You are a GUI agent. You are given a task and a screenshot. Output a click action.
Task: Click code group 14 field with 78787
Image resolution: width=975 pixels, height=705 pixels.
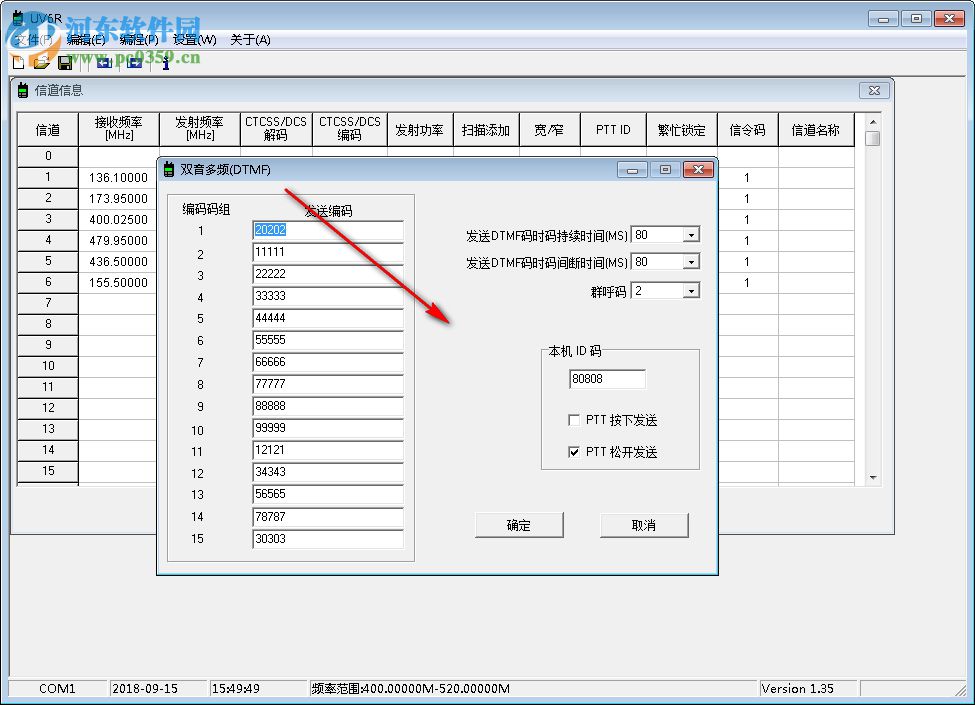328,517
